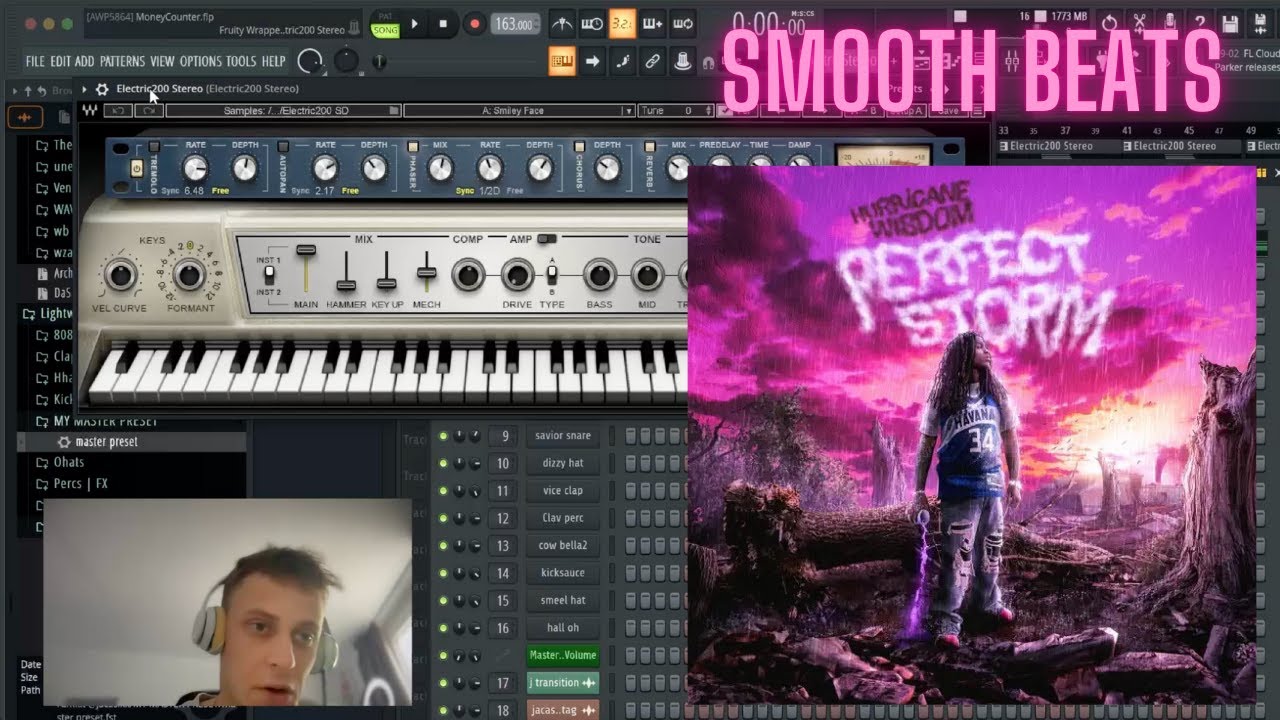Click the overdub loop icon in the toolbar
Viewport: 1280px width, 720px height.
coord(683,23)
